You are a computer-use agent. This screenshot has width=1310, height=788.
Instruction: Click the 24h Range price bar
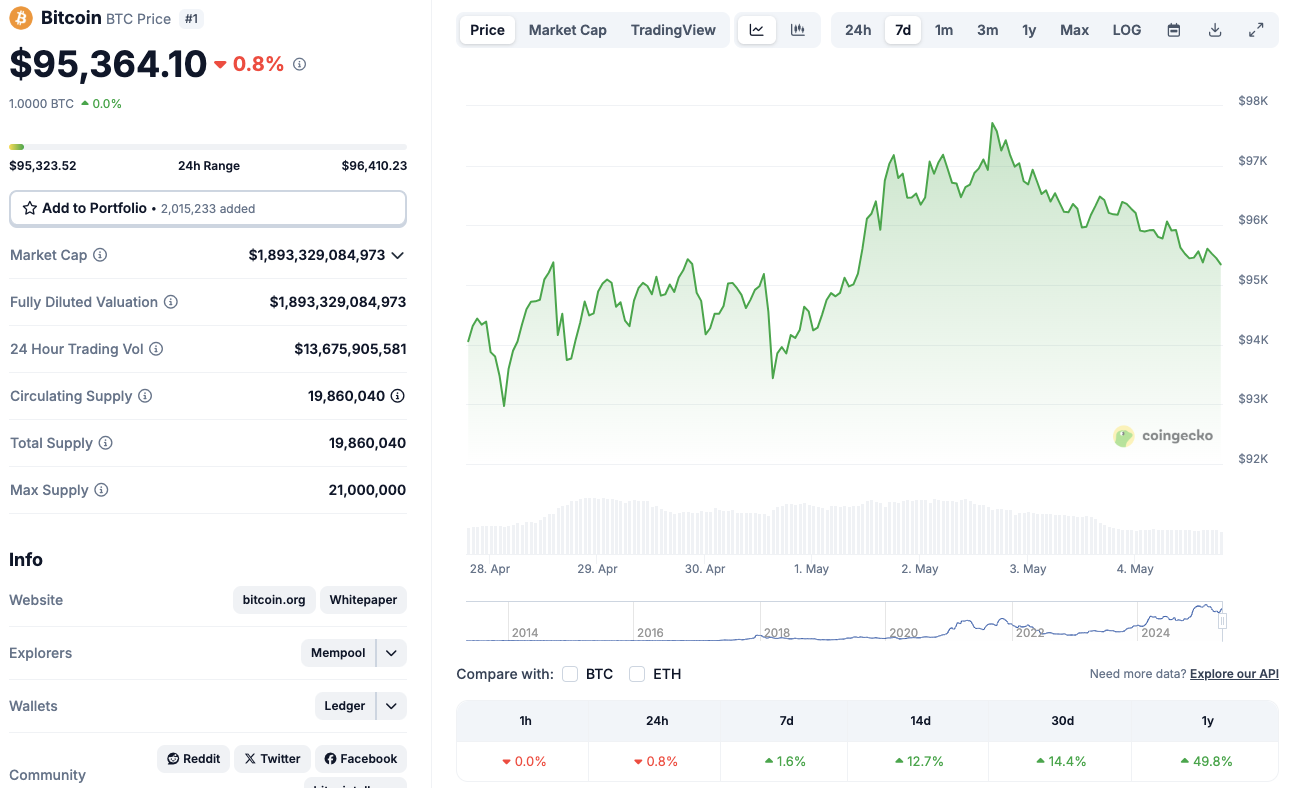coord(208,147)
